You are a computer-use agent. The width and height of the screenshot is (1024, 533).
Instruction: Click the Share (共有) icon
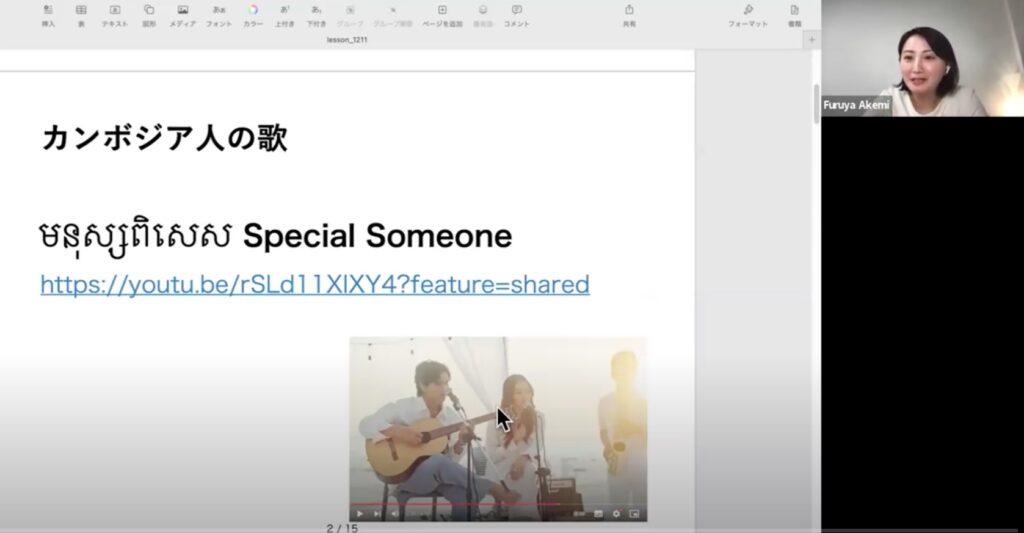click(x=629, y=14)
